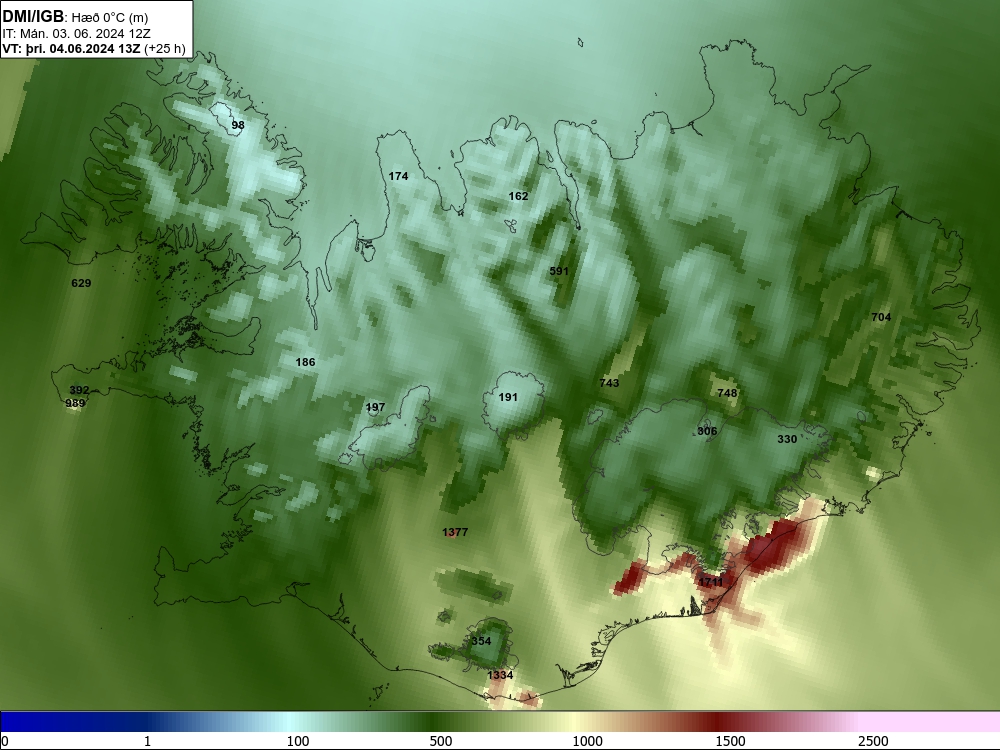Select the 748 height label

click(727, 393)
